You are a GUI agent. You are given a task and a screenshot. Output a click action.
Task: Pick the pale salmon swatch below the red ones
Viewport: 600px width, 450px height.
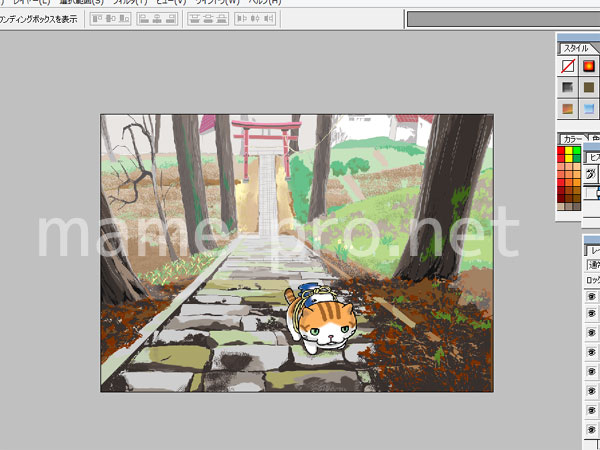point(561,166)
